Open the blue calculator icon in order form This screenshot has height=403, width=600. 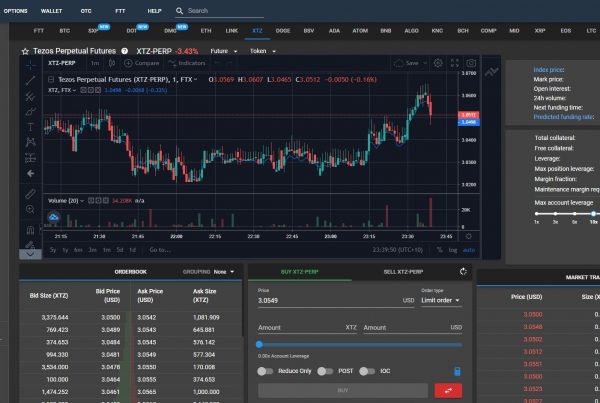457,371
